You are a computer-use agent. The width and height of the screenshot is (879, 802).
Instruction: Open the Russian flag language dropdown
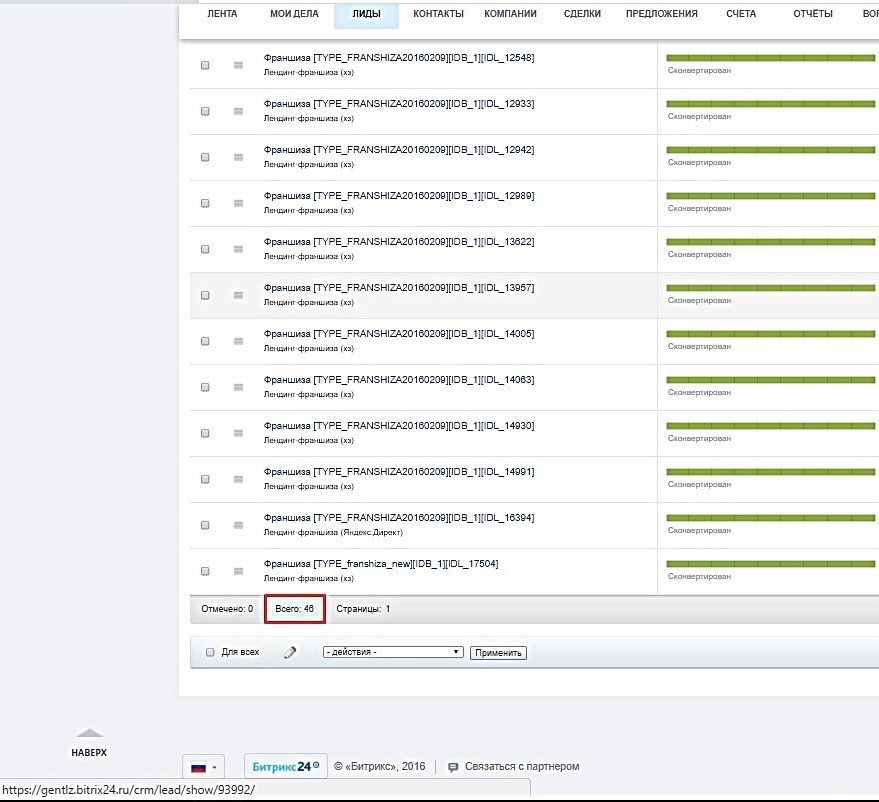[x=203, y=767]
